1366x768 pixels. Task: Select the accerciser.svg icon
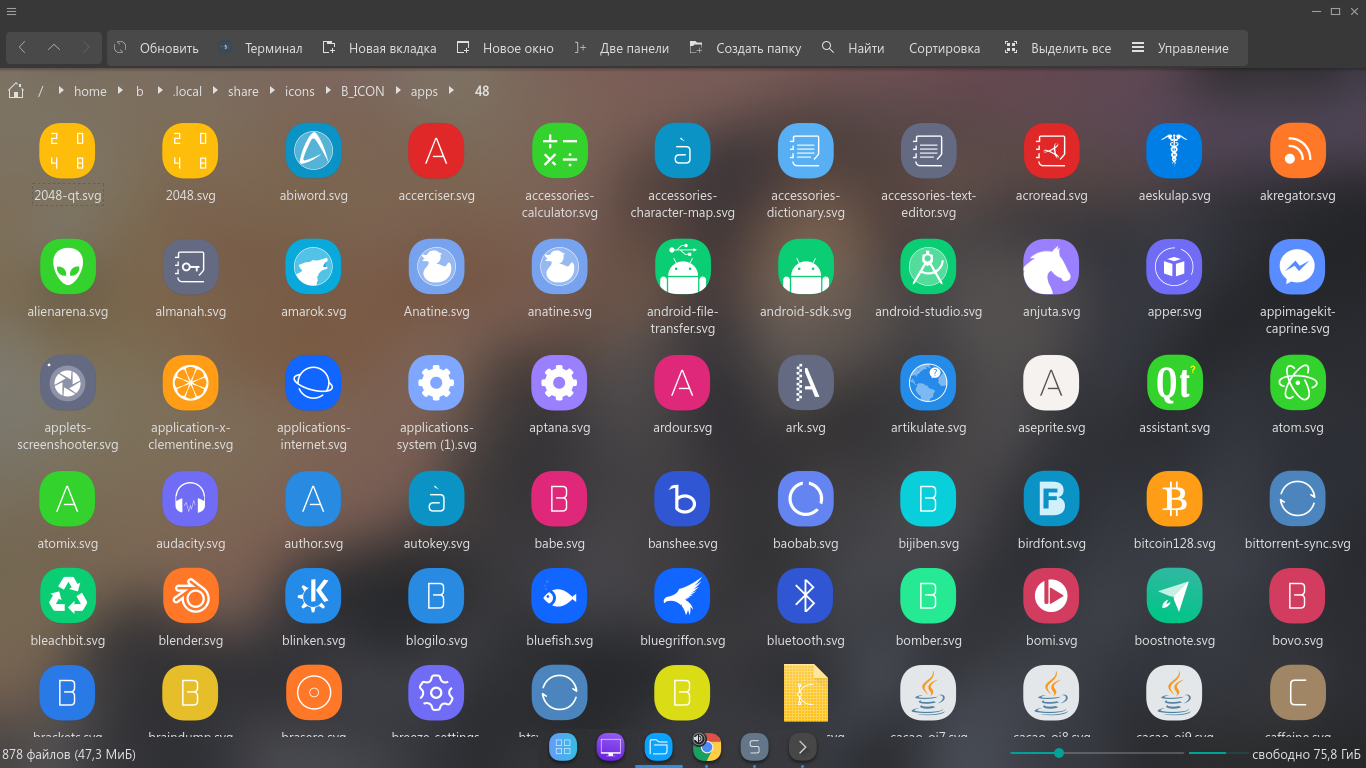click(436, 151)
